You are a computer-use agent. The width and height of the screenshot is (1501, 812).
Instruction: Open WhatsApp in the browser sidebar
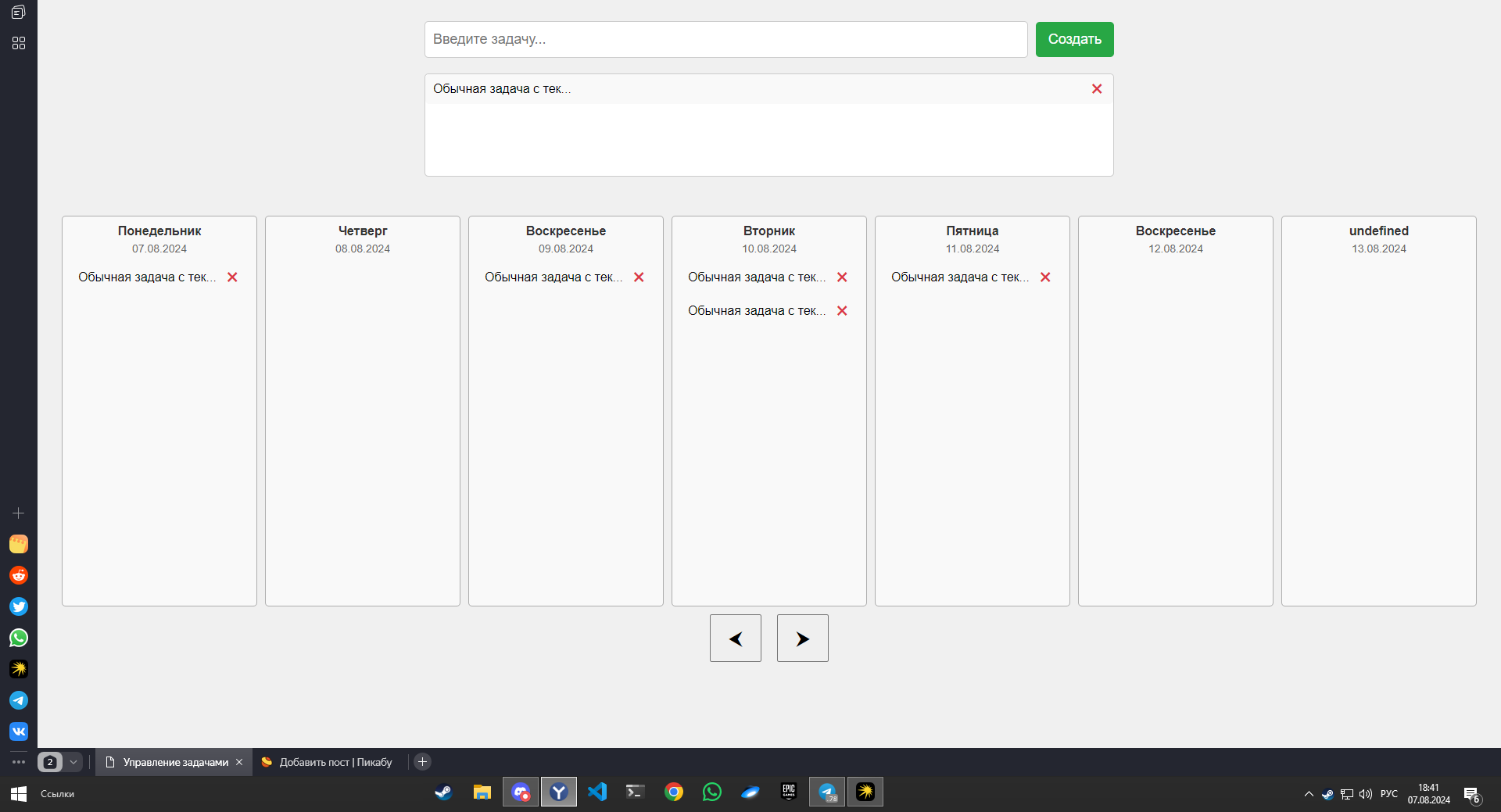[x=19, y=638]
